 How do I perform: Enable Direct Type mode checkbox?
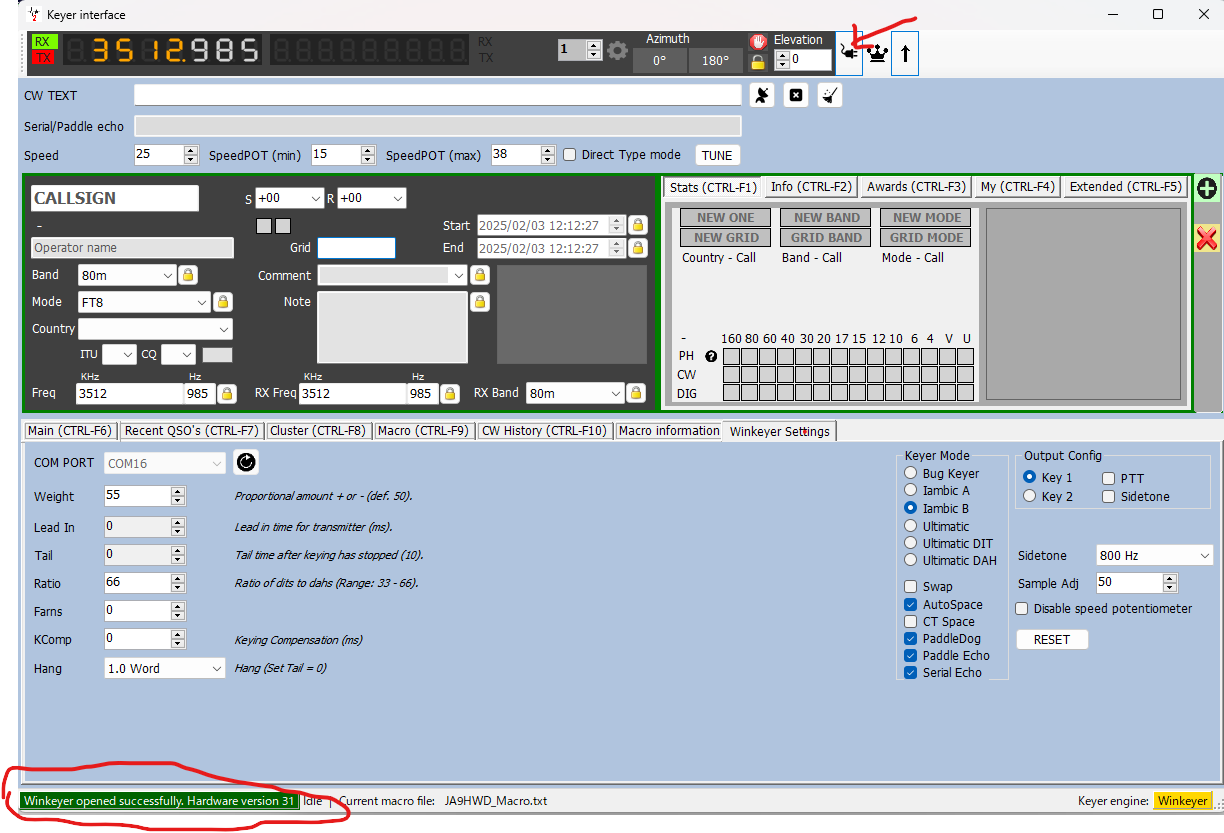[x=570, y=155]
